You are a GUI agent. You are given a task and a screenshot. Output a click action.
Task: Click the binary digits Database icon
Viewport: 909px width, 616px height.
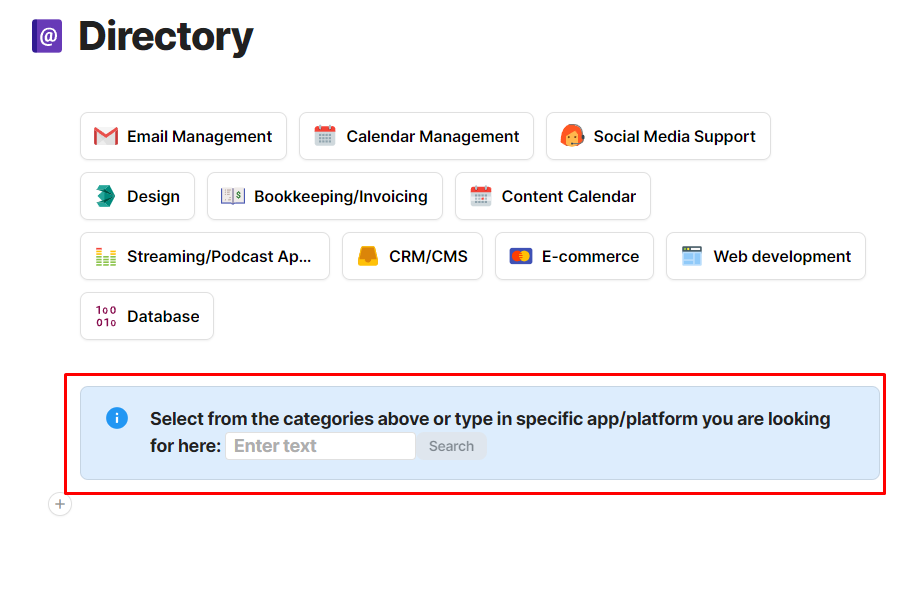[106, 316]
